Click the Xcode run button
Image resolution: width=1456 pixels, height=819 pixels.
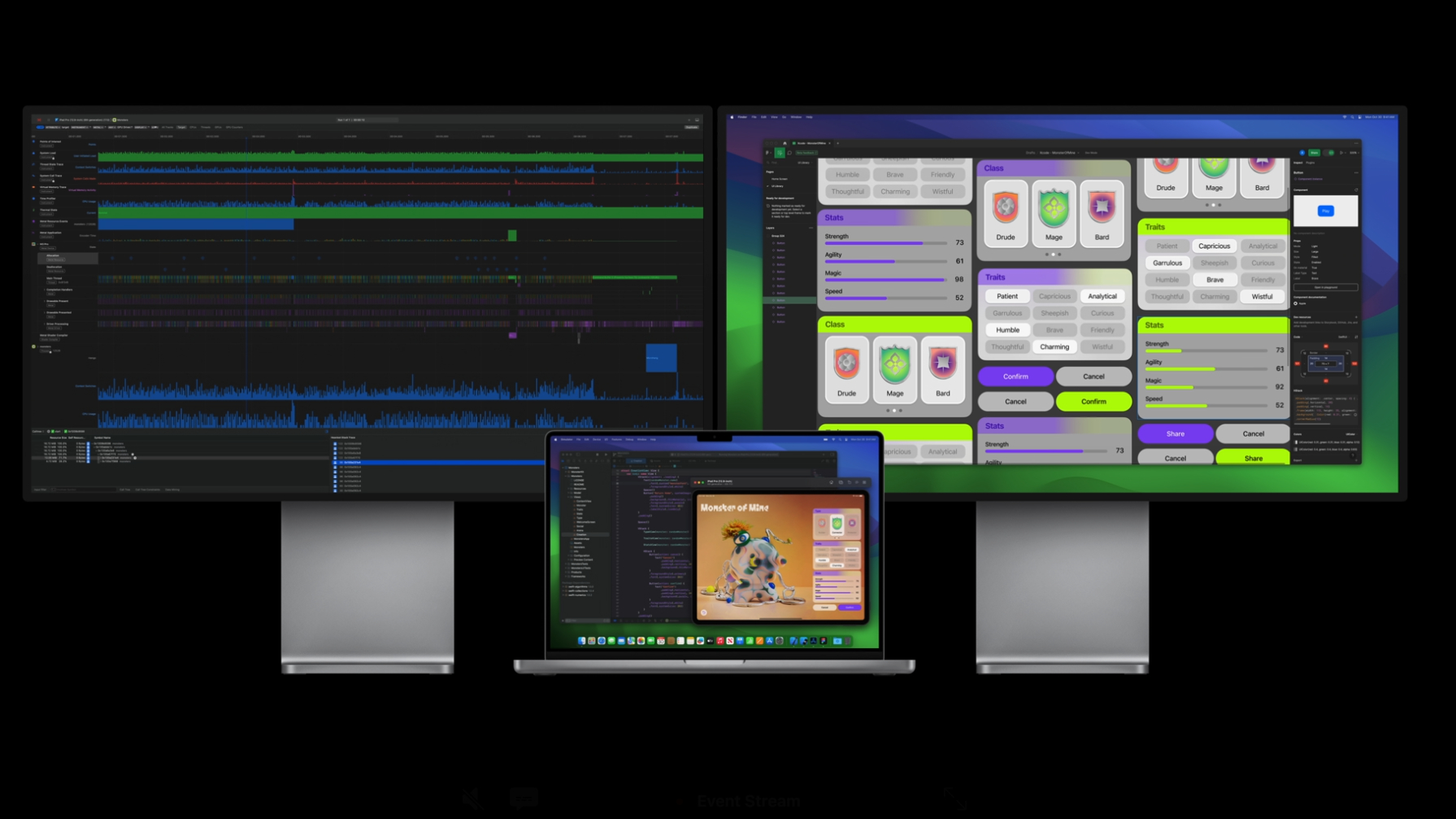point(606,455)
